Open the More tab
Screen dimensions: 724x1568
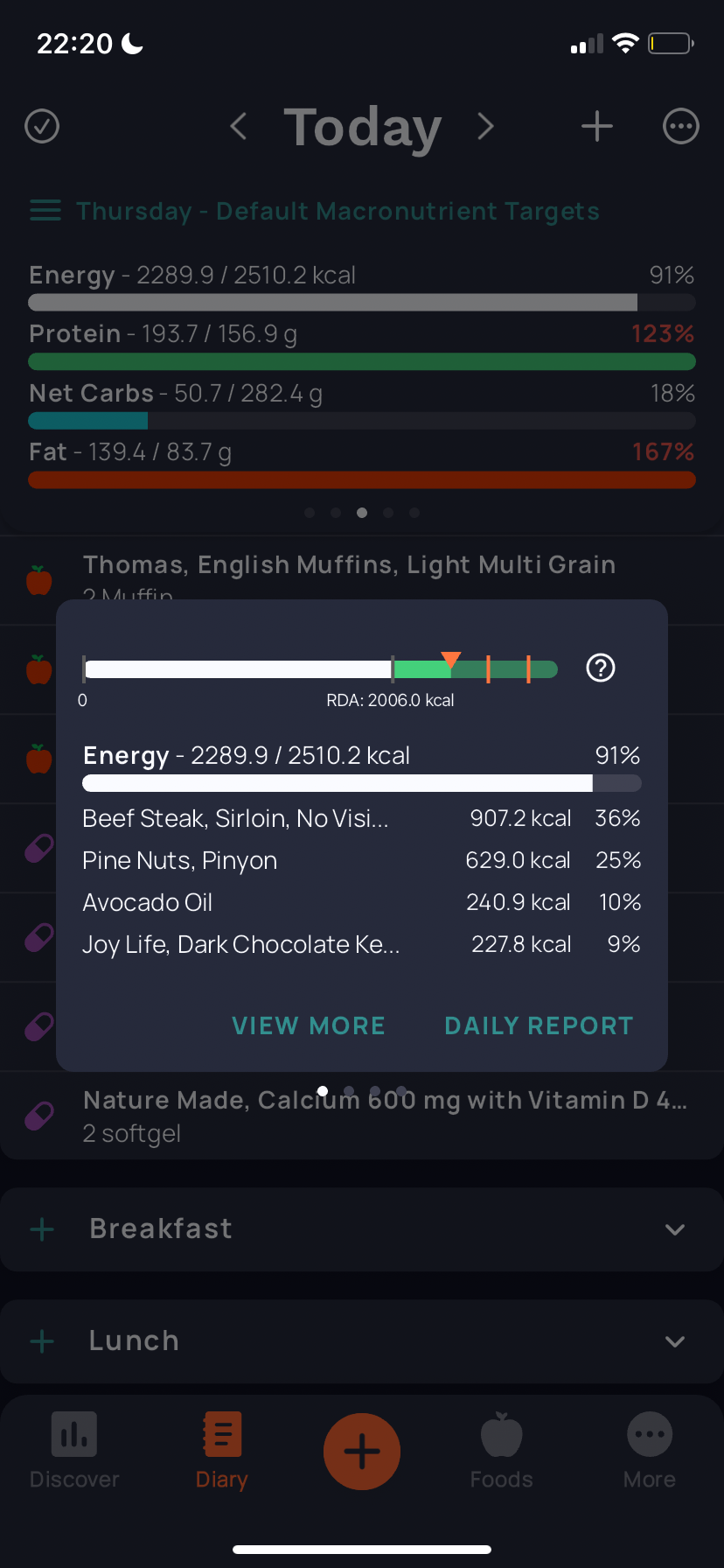pyautogui.click(x=650, y=1451)
